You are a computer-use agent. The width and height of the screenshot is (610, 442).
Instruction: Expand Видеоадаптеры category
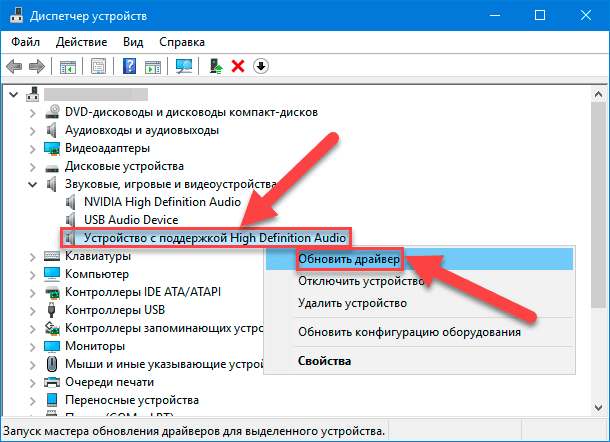click(x=33, y=149)
